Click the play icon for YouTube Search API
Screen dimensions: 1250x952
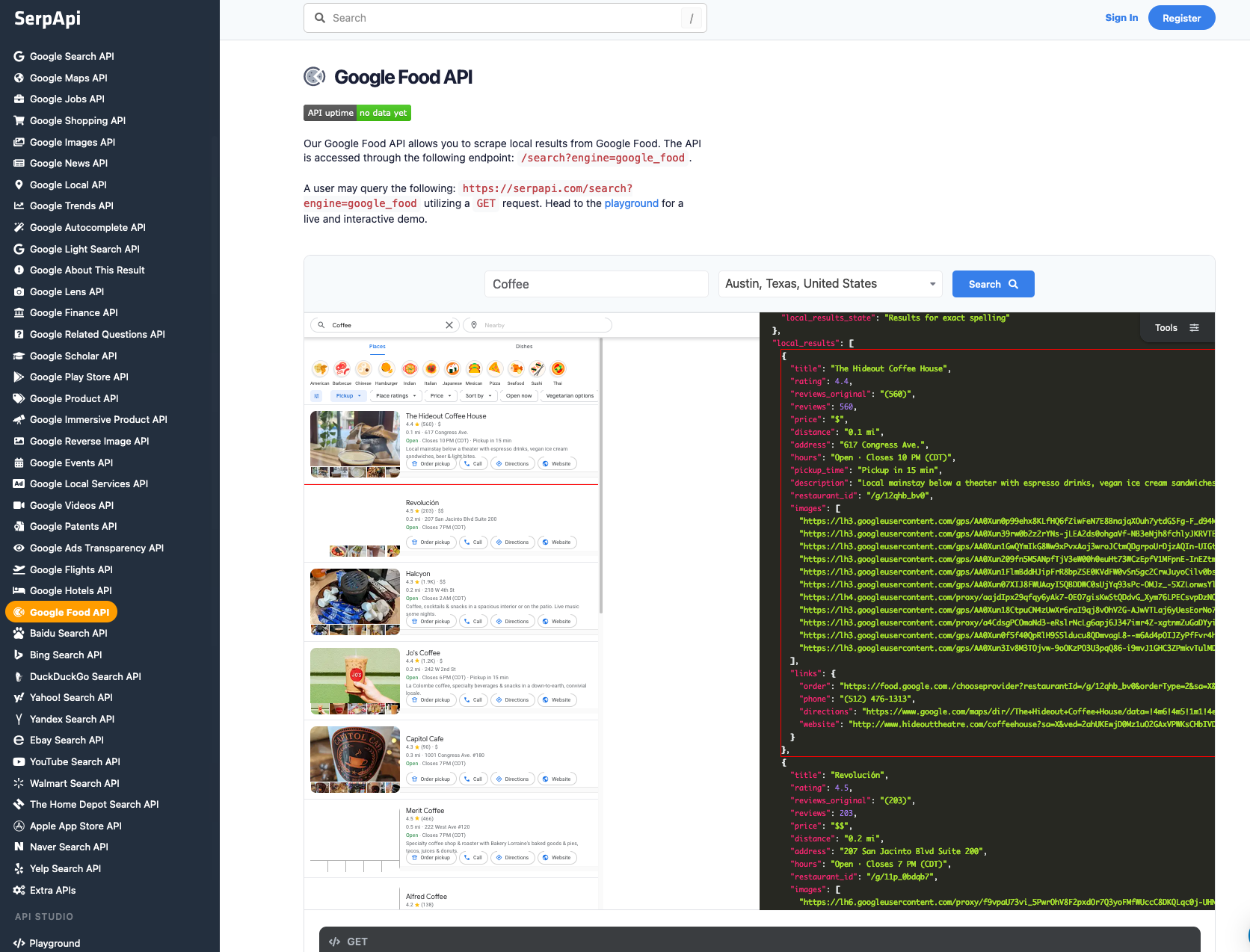pyautogui.click(x=19, y=761)
